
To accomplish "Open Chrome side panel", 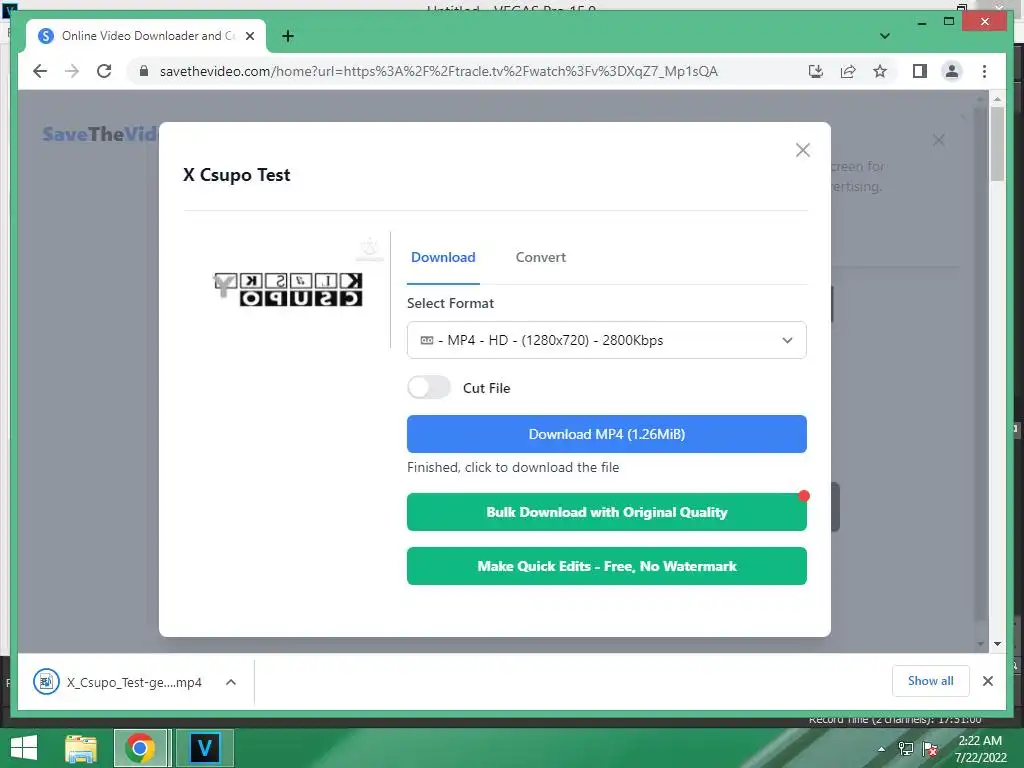I will (x=920, y=71).
